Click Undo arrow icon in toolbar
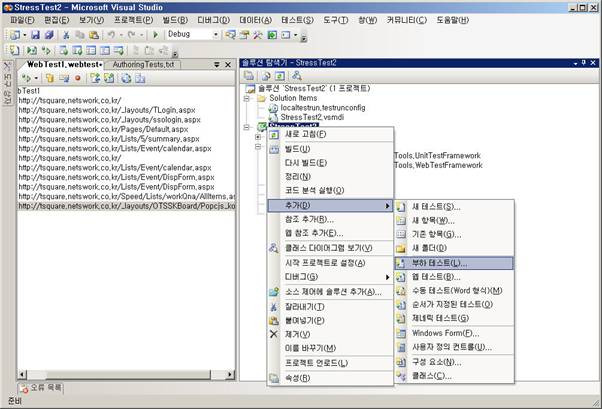This screenshot has height=409, width=602. 111,35
